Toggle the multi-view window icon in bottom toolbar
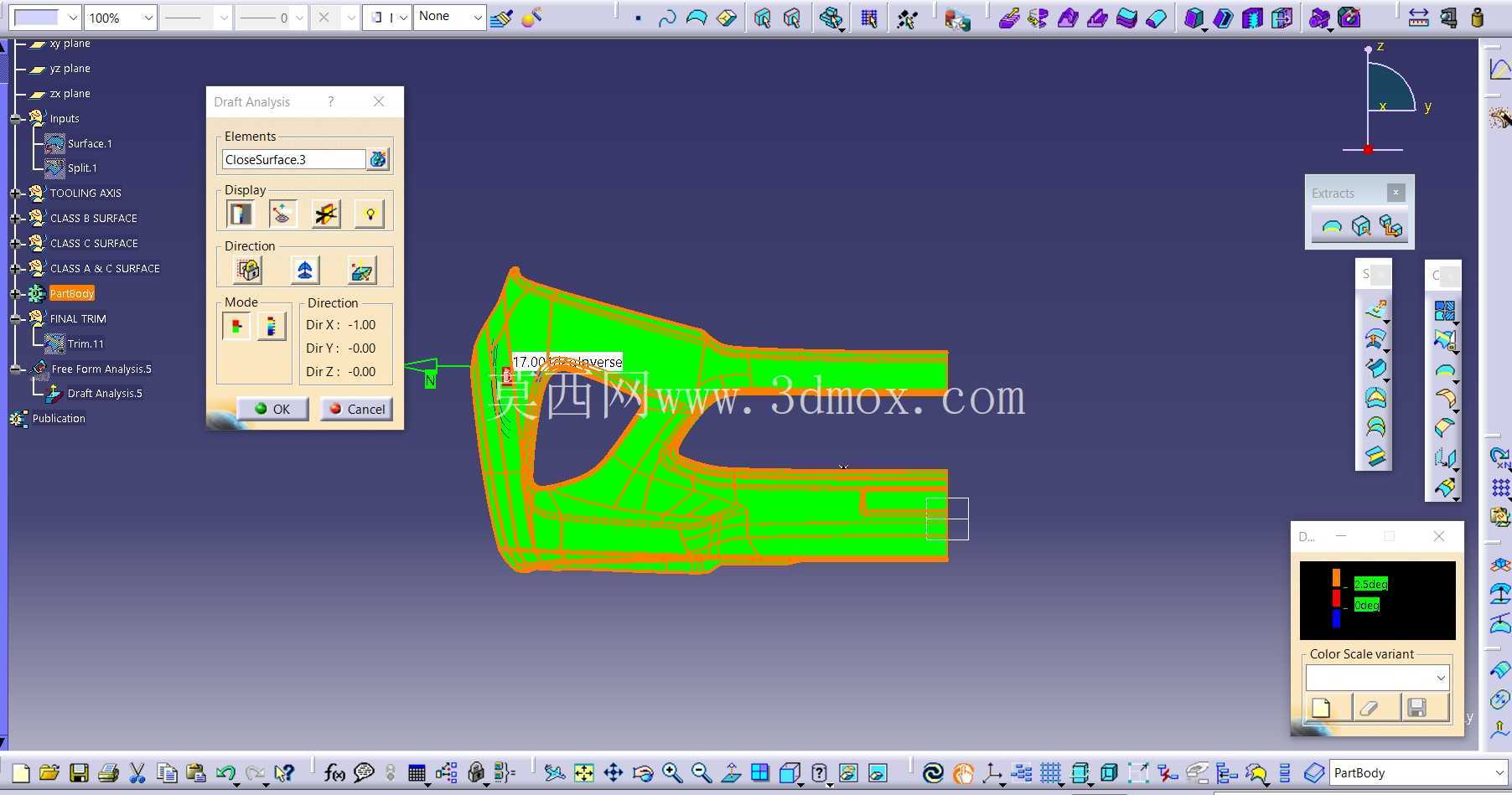Image resolution: width=1512 pixels, height=795 pixels. click(x=760, y=773)
